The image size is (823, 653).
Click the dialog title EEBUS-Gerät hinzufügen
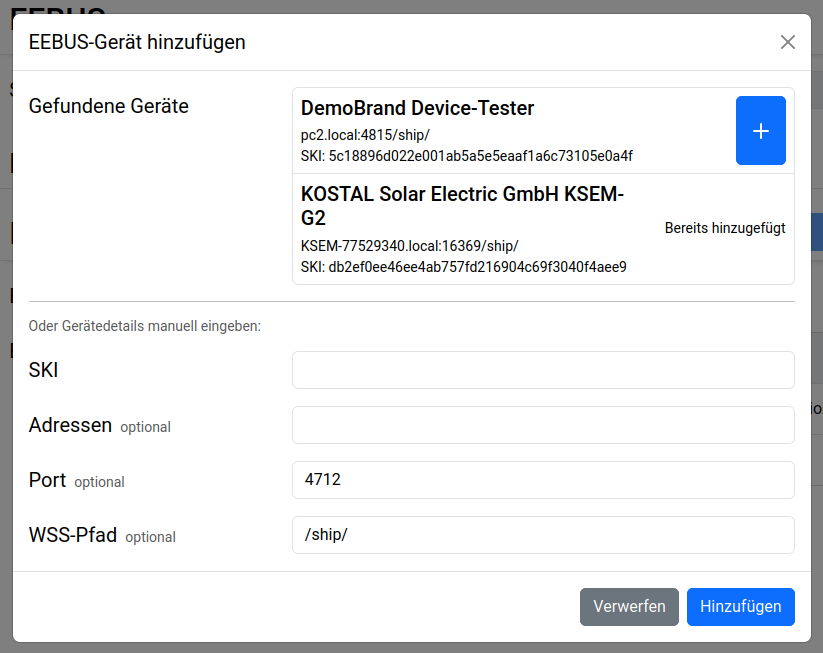[137, 42]
